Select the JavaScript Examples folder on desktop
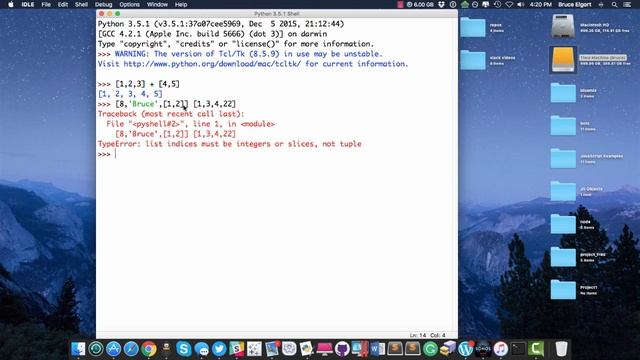The width and height of the screenshot is (640, 360). [563, 158]
